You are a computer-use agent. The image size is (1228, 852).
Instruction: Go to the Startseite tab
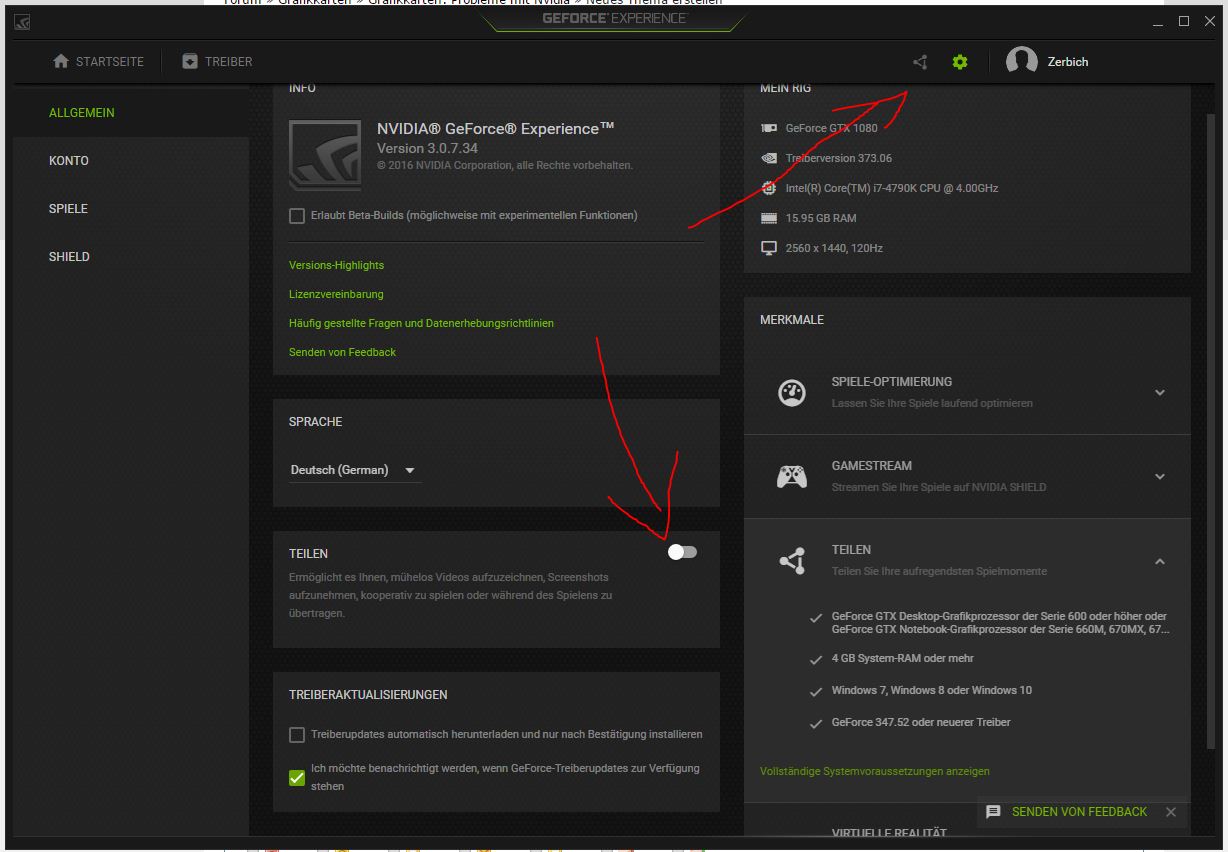(98, 62)
